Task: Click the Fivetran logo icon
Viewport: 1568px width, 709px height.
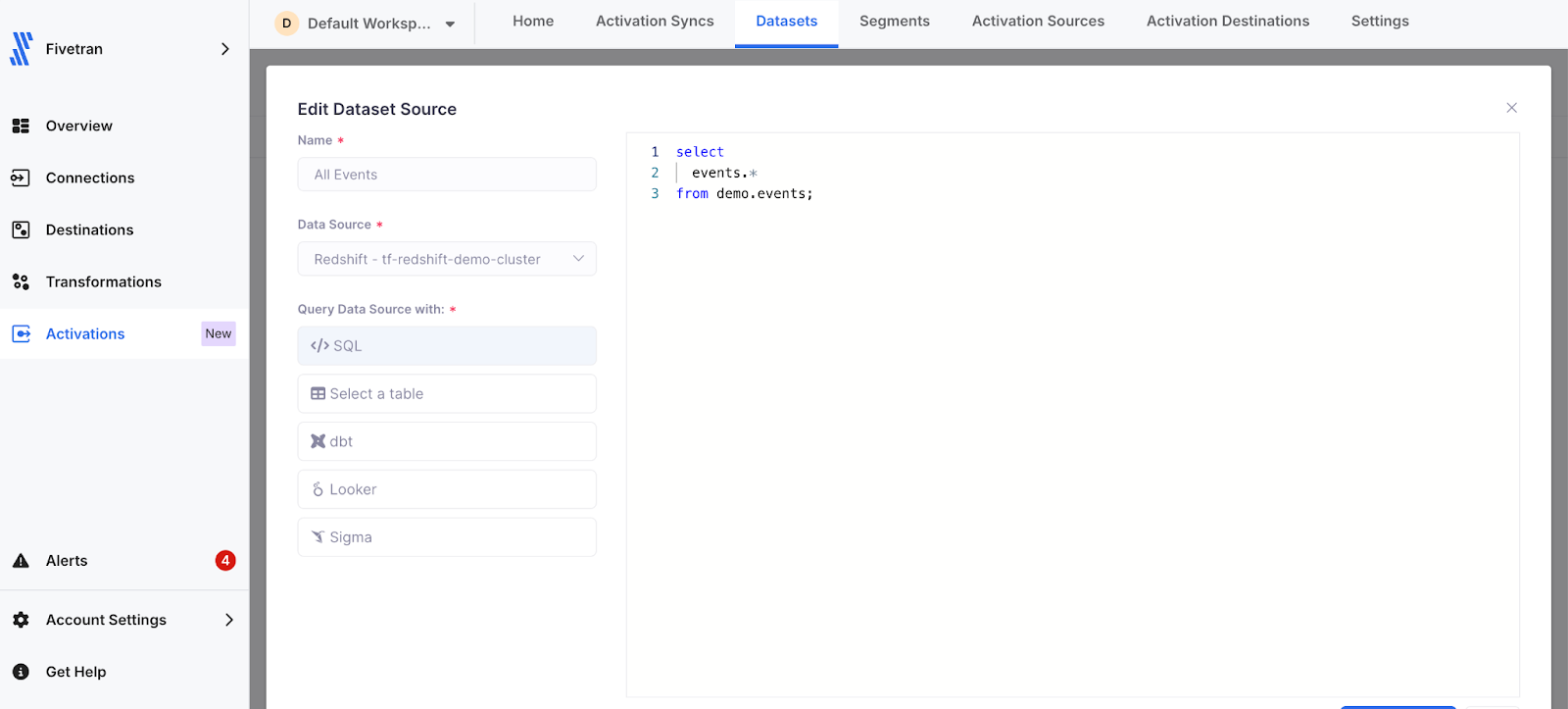Action: click(22, 49)
